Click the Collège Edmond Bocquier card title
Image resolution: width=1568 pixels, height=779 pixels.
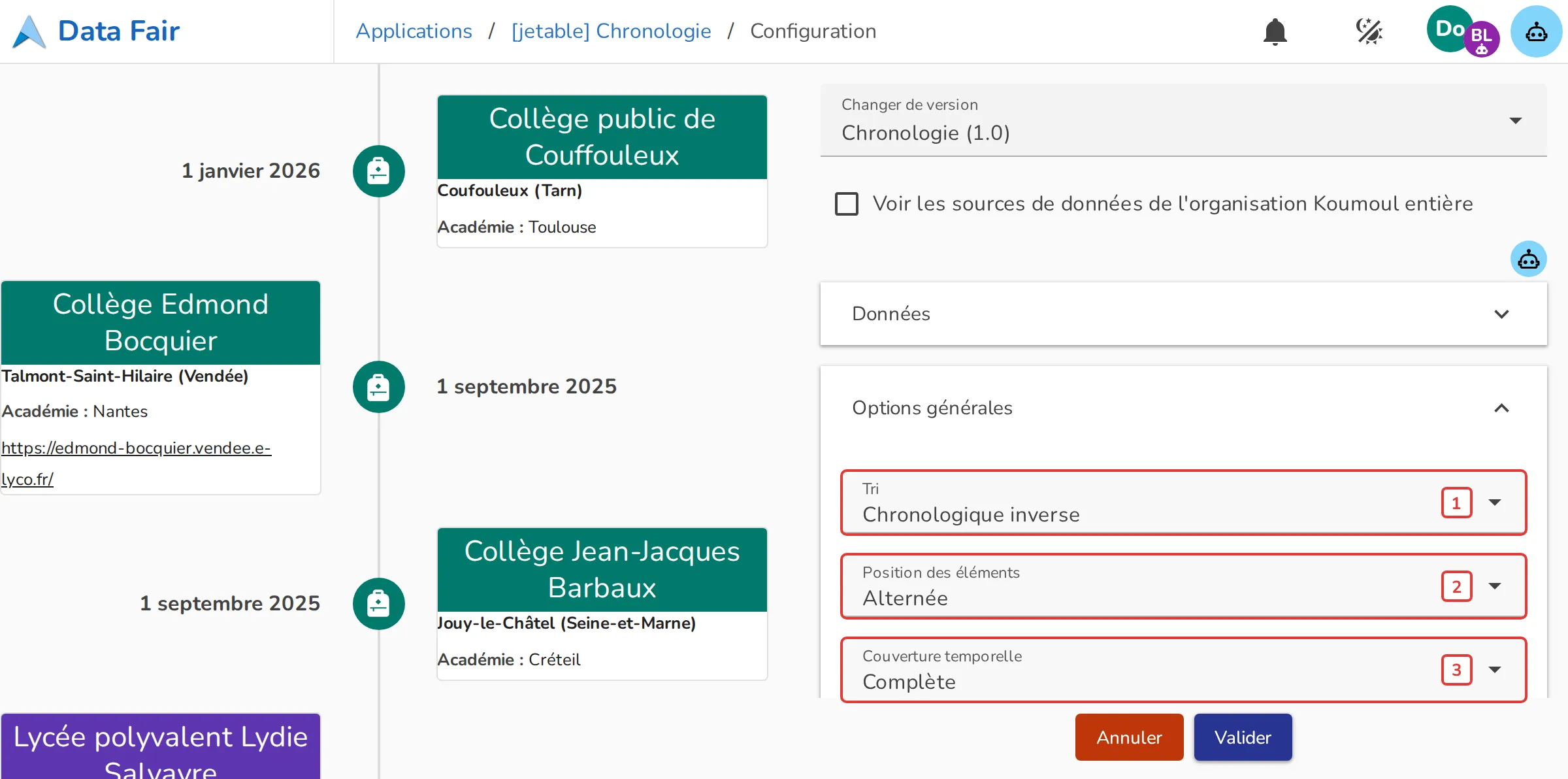point(161,323)
